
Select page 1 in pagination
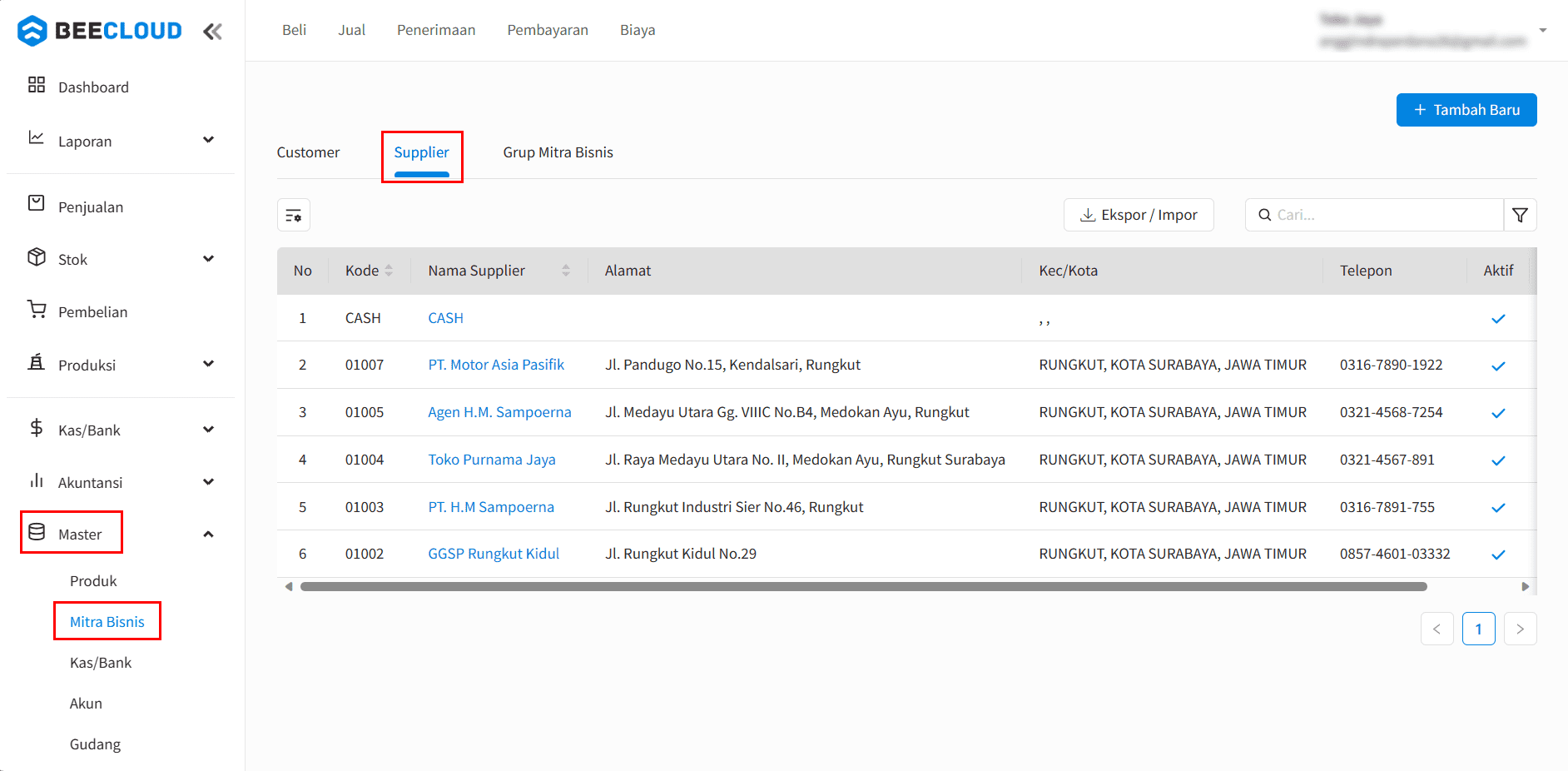pyautogui.click(x=1479, y=629)
